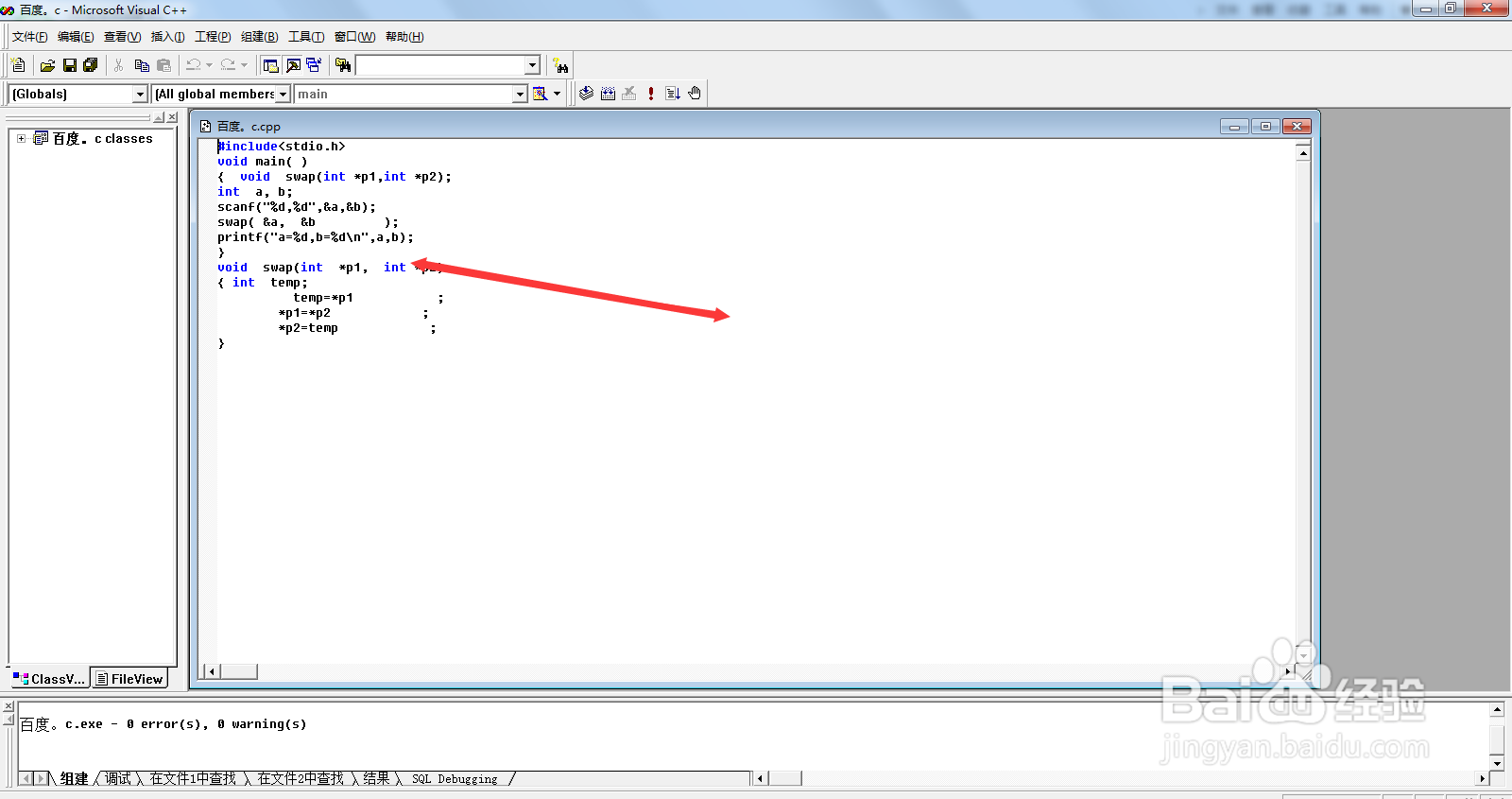The height and width of the screenshot is (799, 1512).
Task: Click the editor vertical scrollbar up arrow
Action: [x=1303, y=152]
